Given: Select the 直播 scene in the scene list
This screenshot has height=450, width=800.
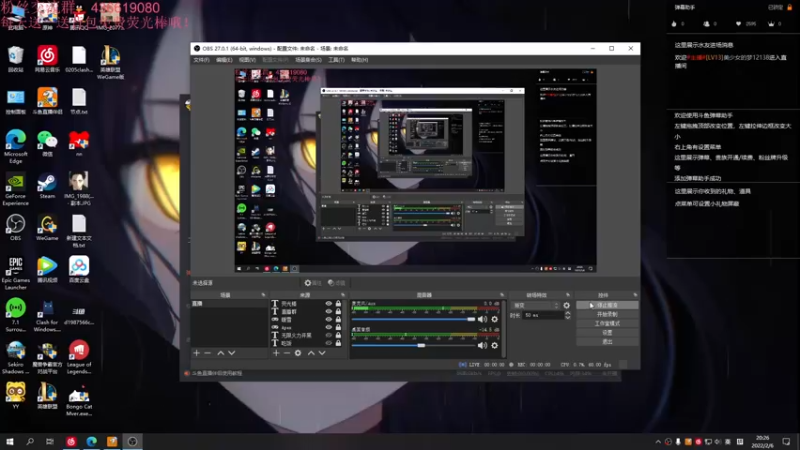Looking at the screenshot, I should [x=229, y=304].
